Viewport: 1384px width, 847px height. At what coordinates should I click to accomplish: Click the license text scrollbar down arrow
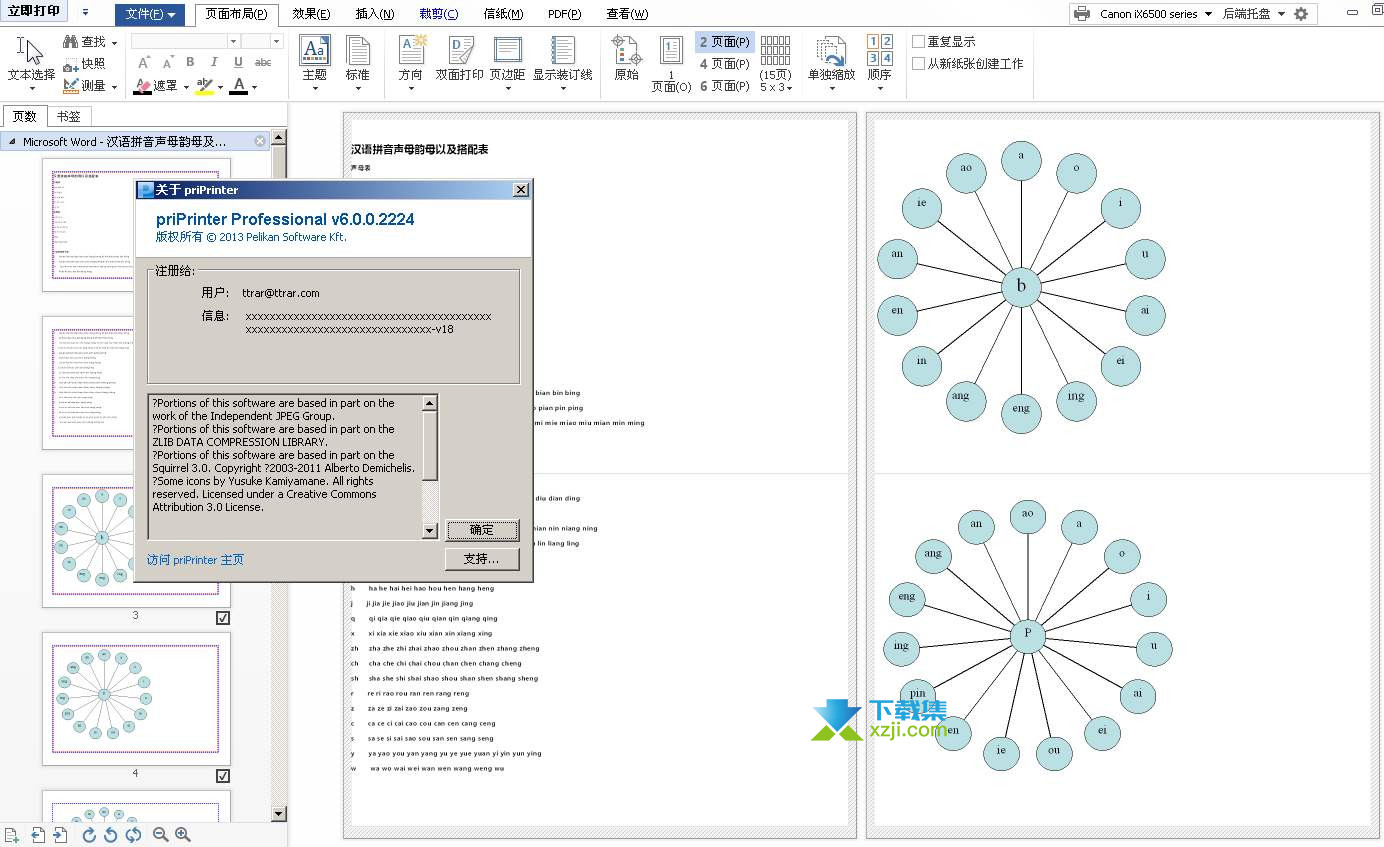pos(430,531)
